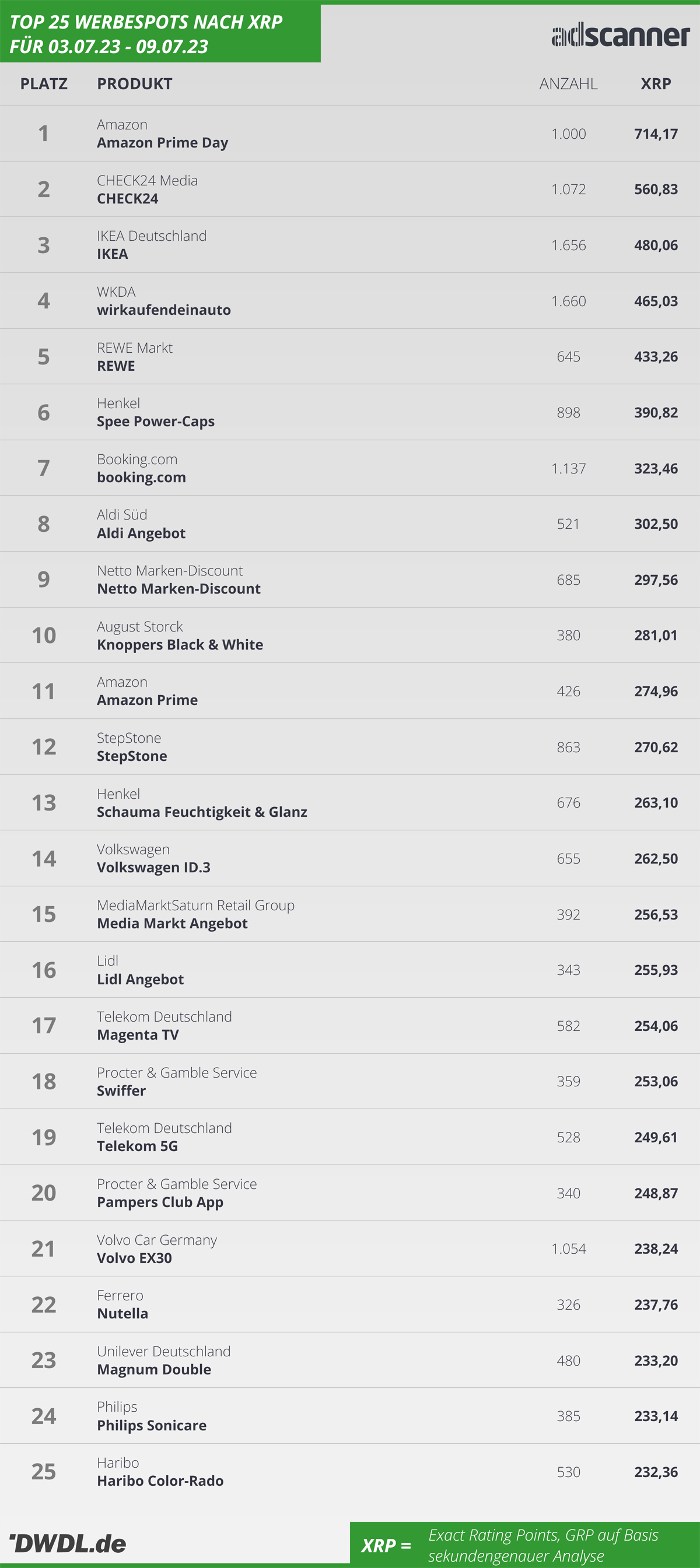Select the PLATZ column header
Image resolution: width=700 pixels, height=1568 pixels.
coord(44,83)
